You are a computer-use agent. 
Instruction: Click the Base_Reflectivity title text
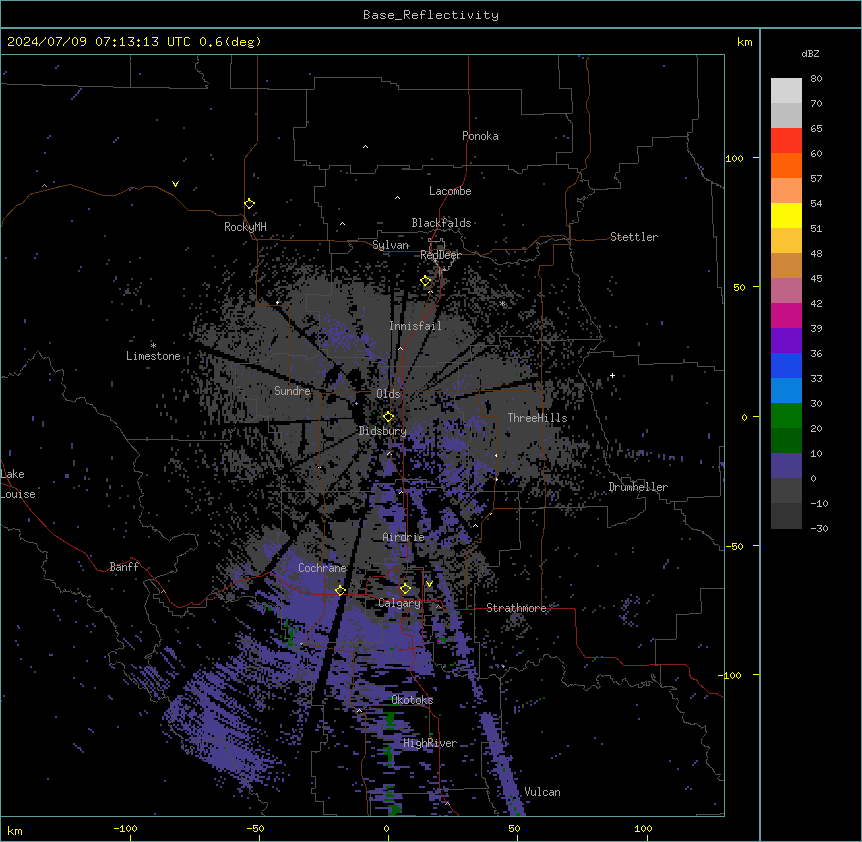431,15
